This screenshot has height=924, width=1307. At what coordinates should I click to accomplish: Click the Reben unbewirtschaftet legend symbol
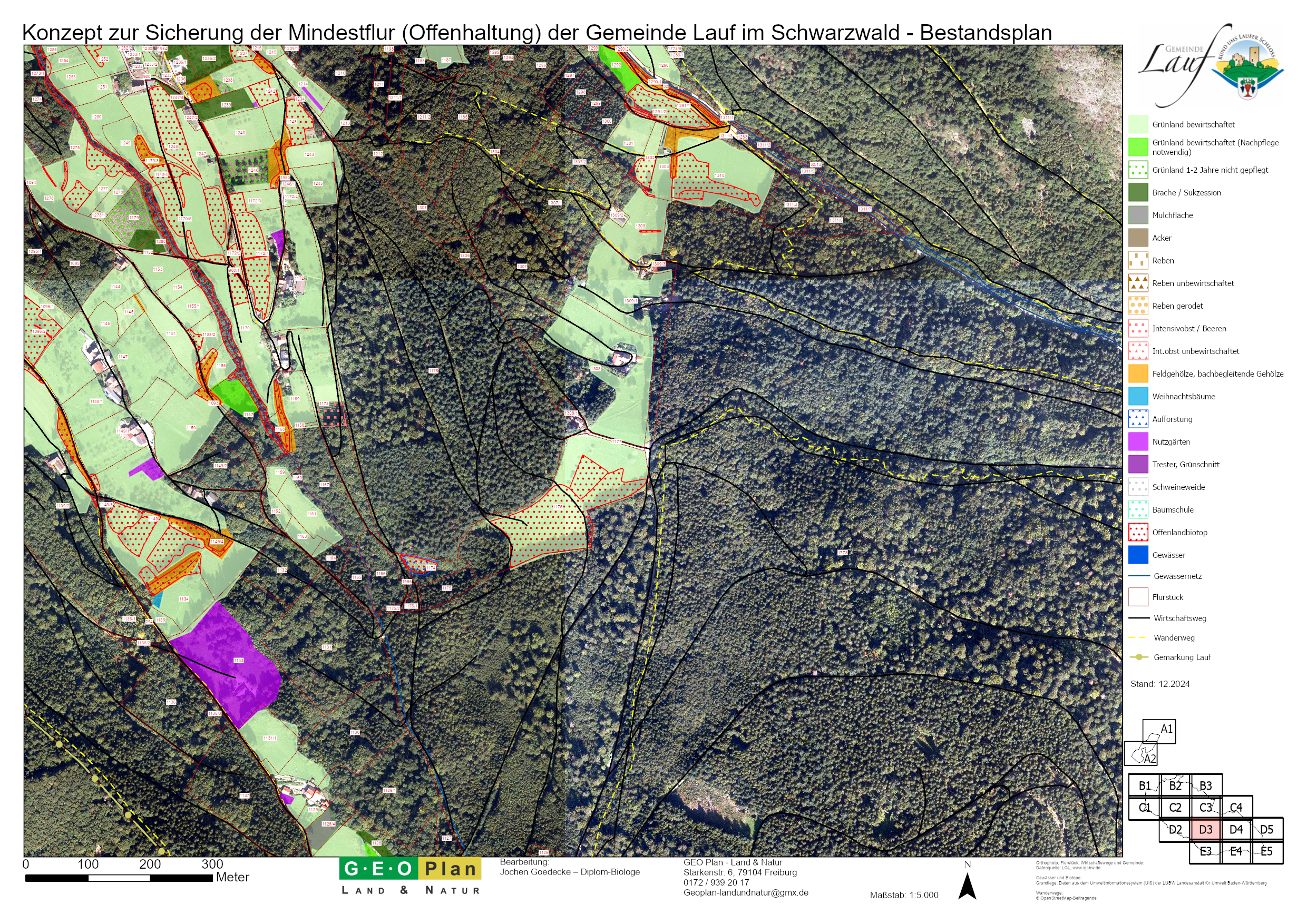[1138, 283]
